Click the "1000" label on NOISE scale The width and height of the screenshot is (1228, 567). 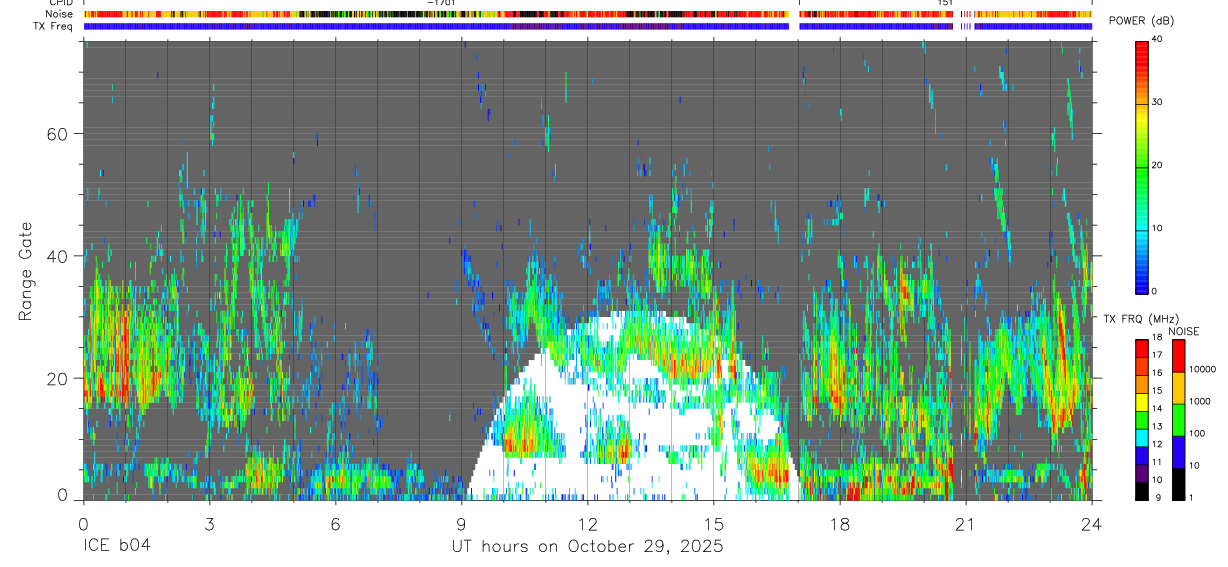coord(1201,401)
